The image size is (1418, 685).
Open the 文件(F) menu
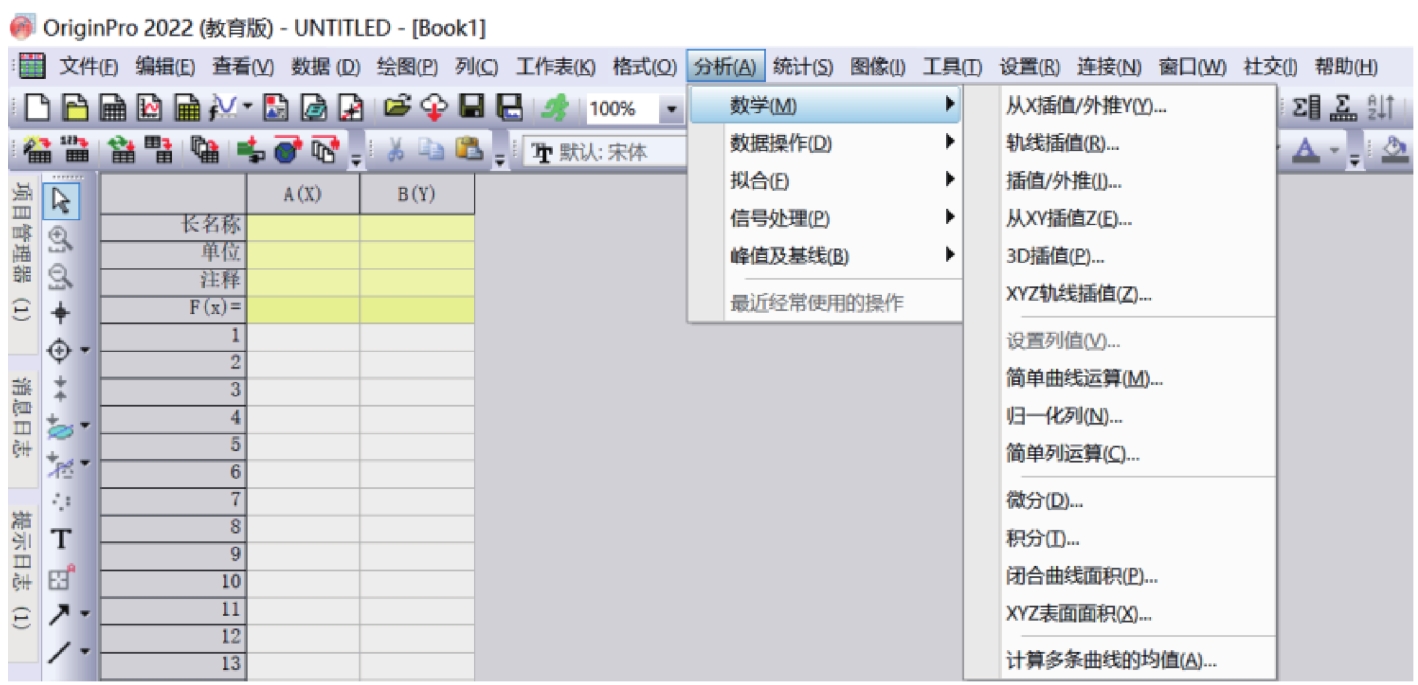coord(89,67)
